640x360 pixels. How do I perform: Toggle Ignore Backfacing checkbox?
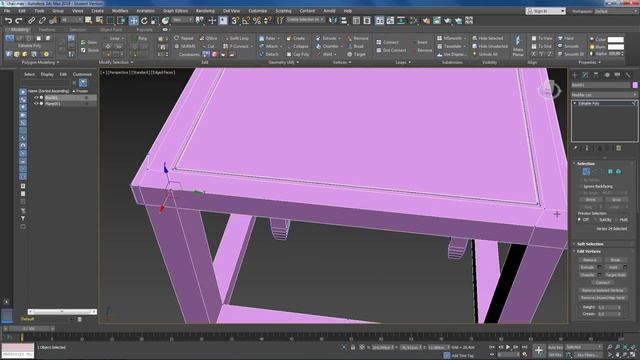(581, 186)
